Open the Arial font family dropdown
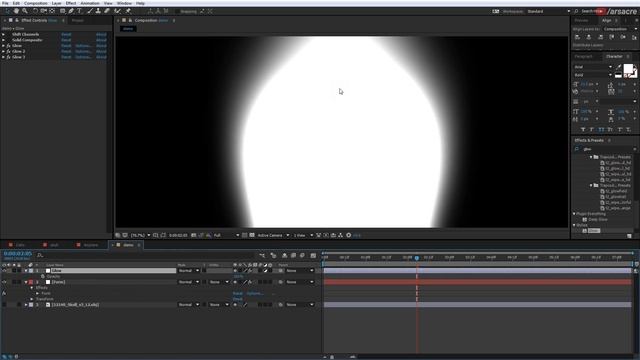Screen dimensions: 640x360 point(593,67)
